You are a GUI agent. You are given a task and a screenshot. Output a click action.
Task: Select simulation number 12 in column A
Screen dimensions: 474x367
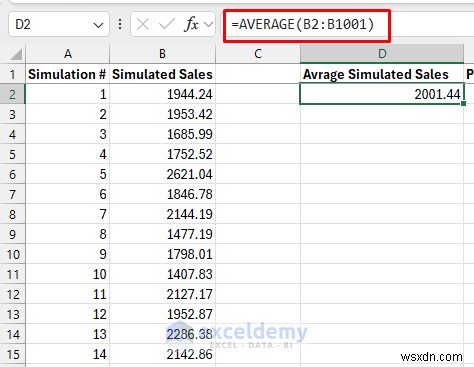tap(68, 314)
